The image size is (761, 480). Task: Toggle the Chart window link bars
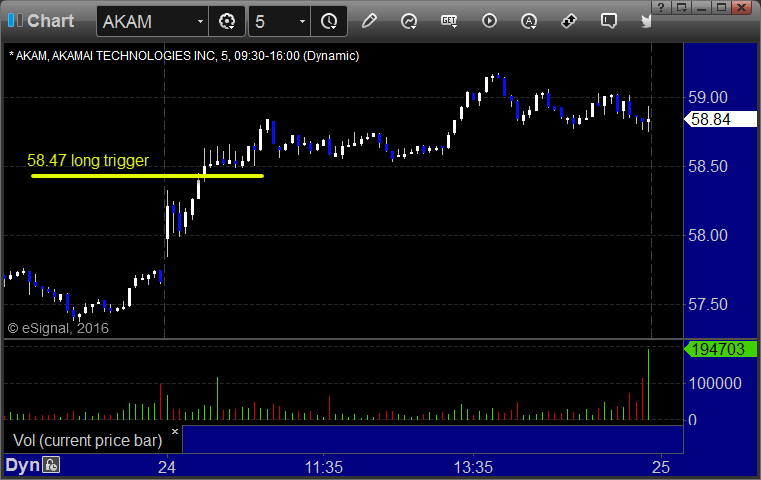pos(15,20)
